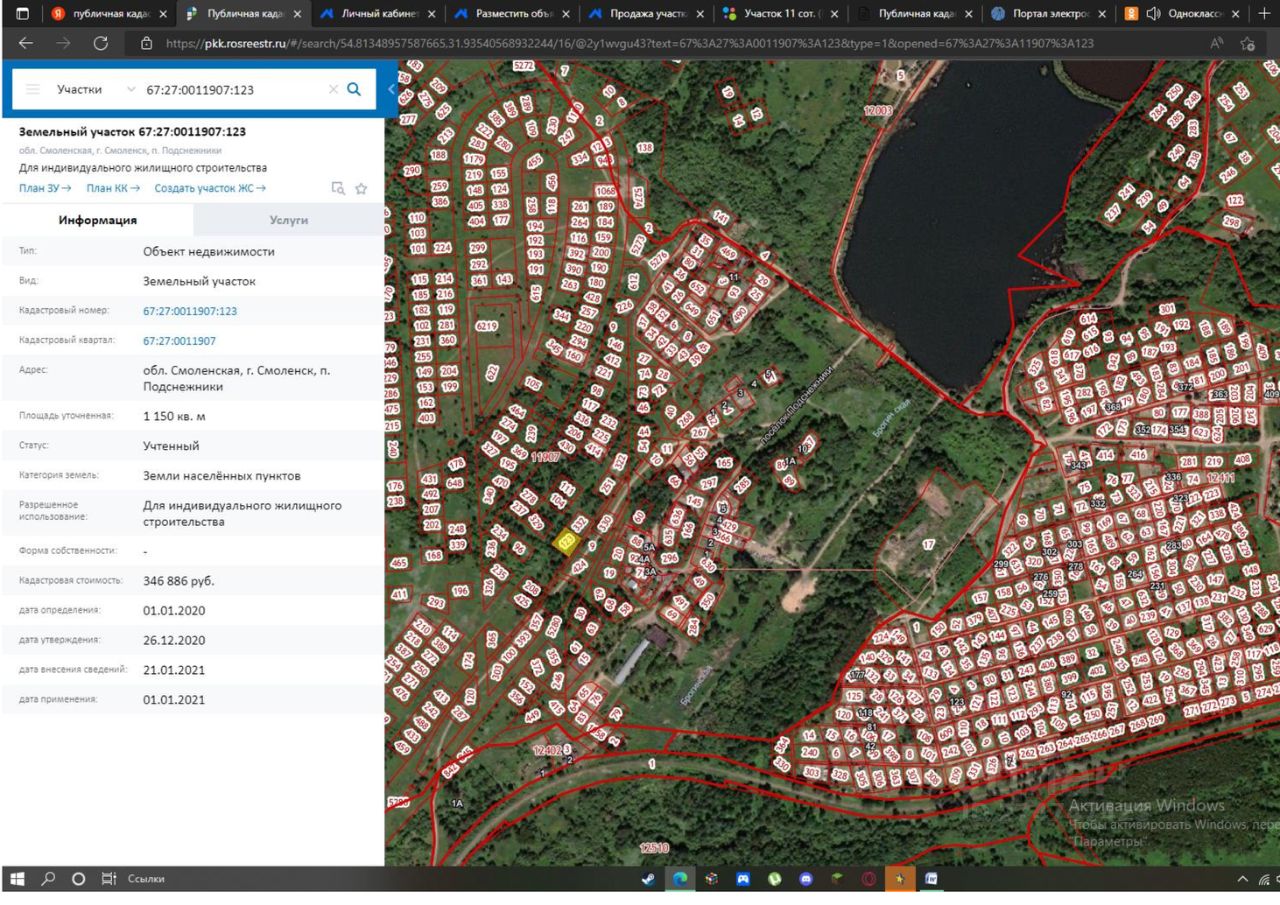Expand the Участки search type dropdown
Image resolution: width=1280 pixels, height=905 pixels.
tap(131, 89)
